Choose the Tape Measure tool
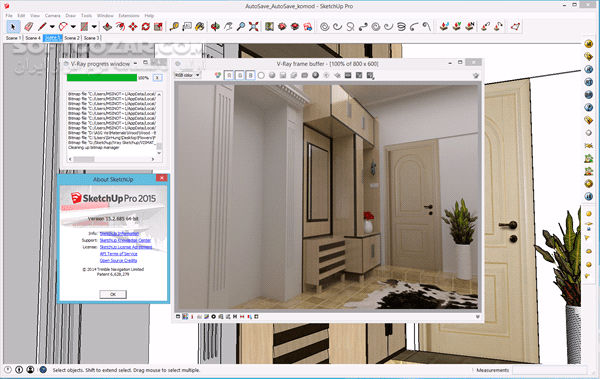Viewport: 600px width, 379px height. pyautogui.click(x=174, y=27)
